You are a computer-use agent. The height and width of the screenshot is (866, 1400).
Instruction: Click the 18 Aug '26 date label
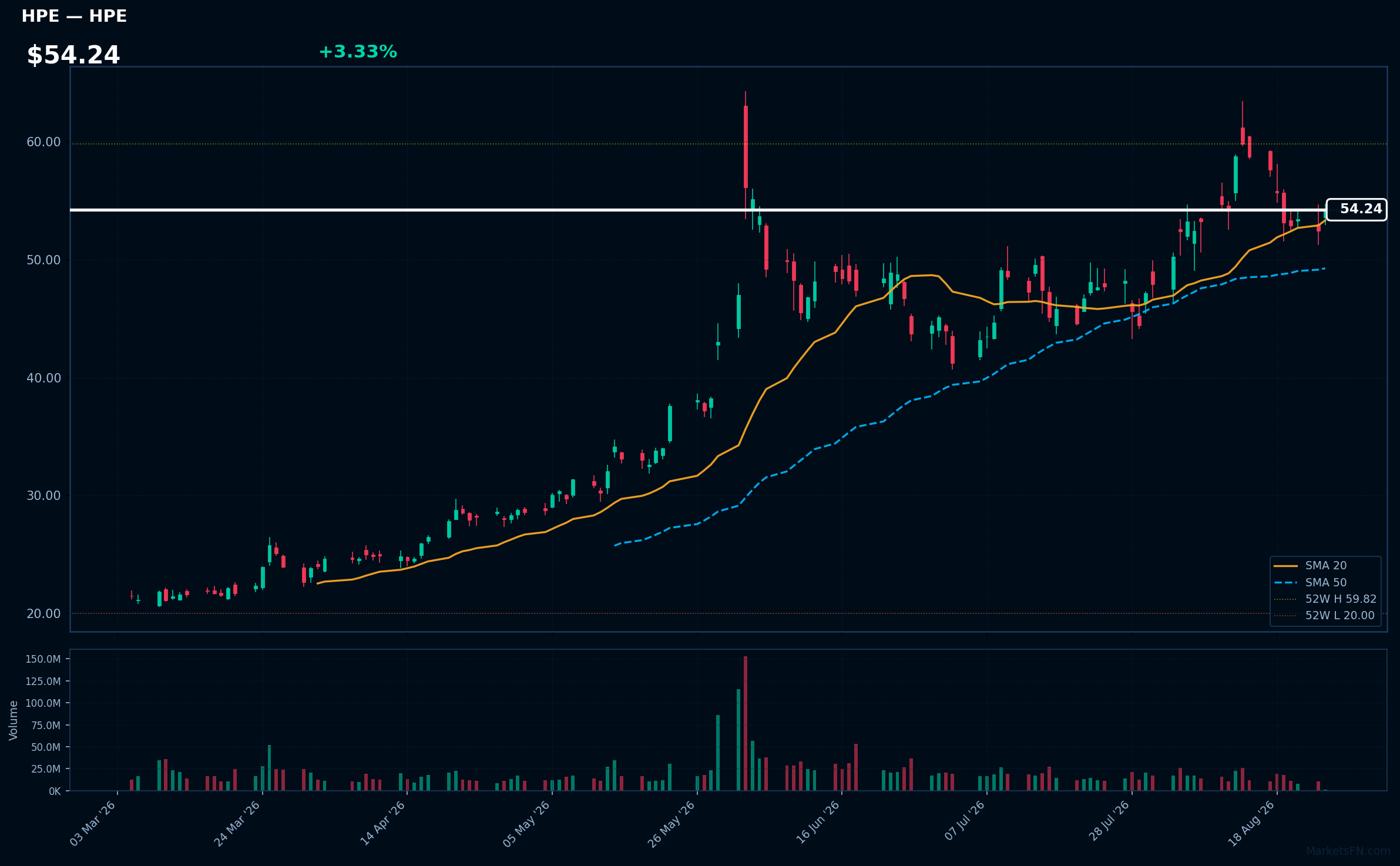point(1252,823)
